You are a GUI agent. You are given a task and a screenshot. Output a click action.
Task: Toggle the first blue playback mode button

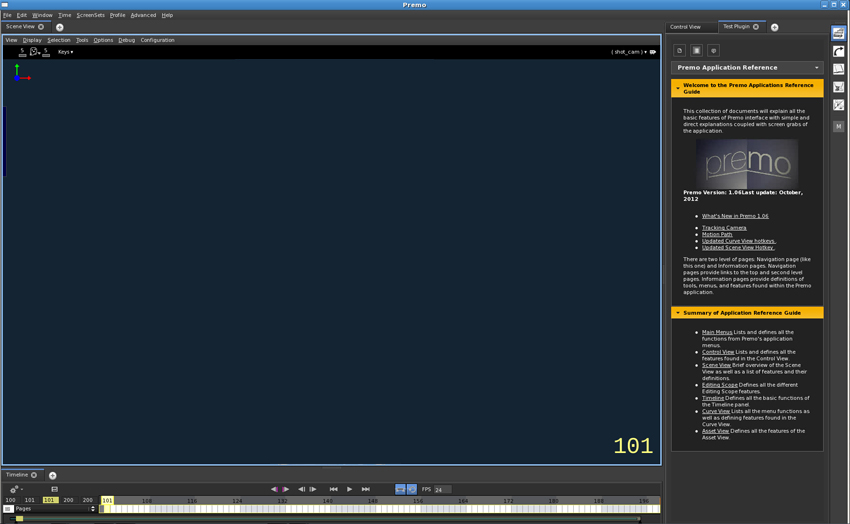point(400,489)
